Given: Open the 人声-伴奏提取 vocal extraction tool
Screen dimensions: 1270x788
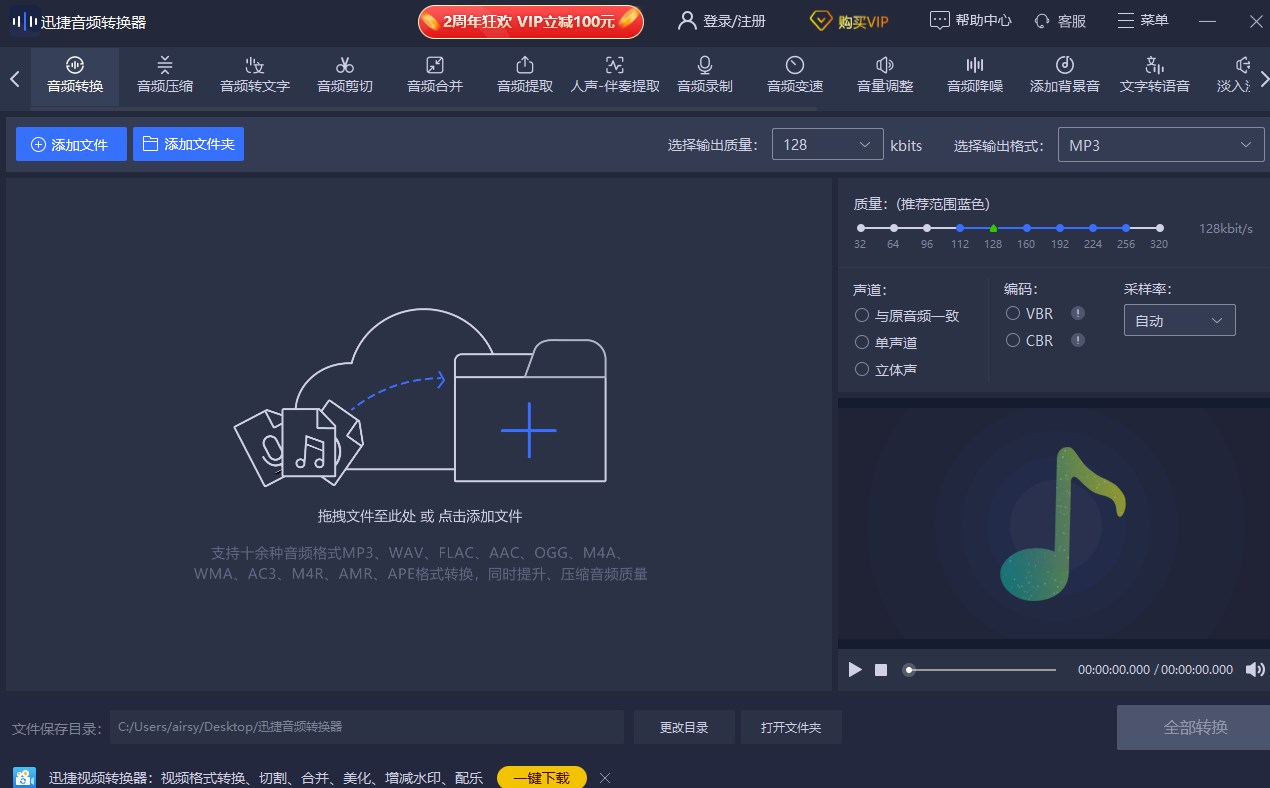Looking at the screenshot, I should coord(613,75).
